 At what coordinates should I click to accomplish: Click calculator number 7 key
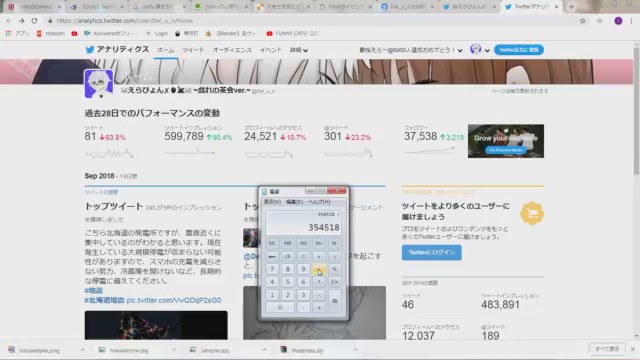(x=272, y=269)
